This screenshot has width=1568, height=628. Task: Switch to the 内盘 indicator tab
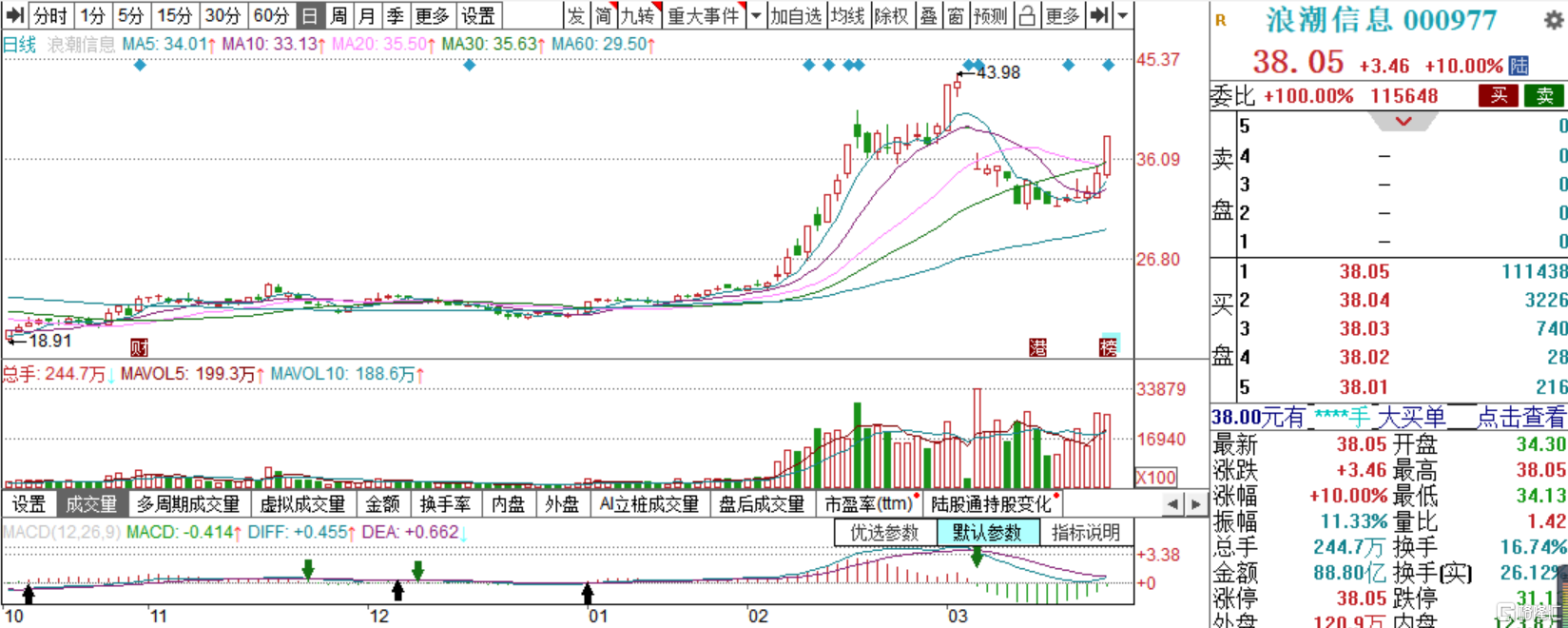pyautogui.click(x=508, y=504)
